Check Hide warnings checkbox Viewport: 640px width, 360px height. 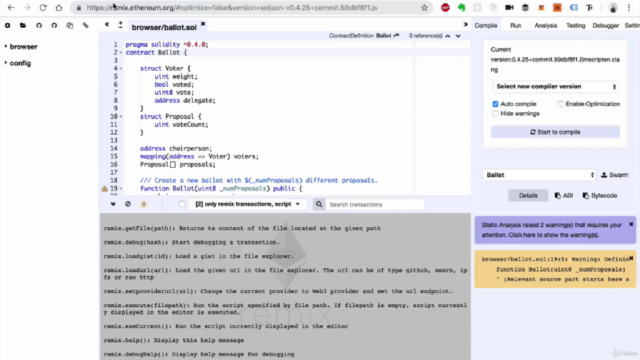pos(495,113)
